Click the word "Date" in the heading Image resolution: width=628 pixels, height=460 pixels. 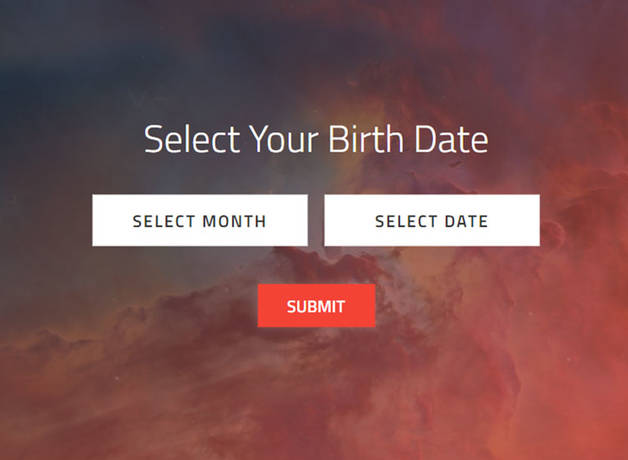[x=451, y=139]
